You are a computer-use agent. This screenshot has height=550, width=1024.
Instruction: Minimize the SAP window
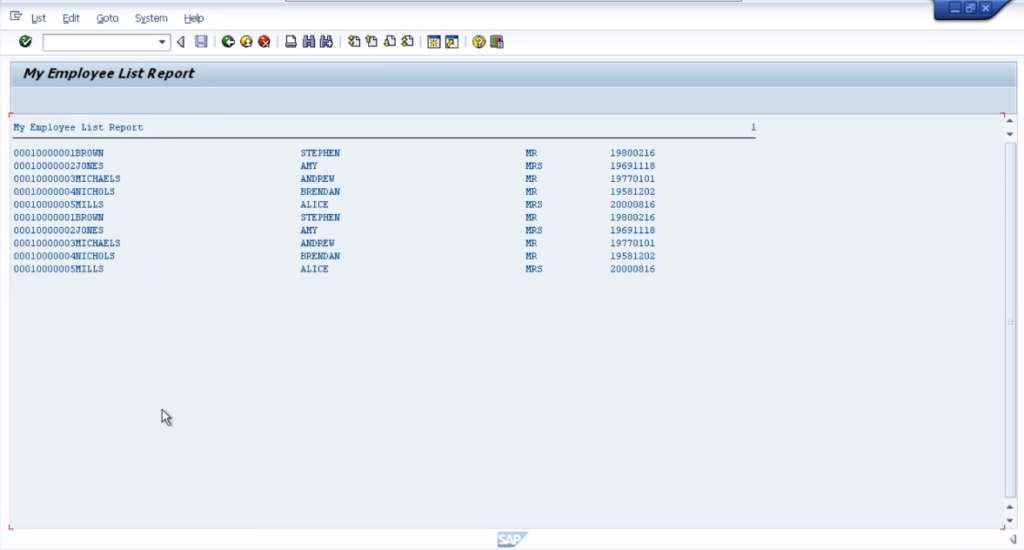click(955, 8)
